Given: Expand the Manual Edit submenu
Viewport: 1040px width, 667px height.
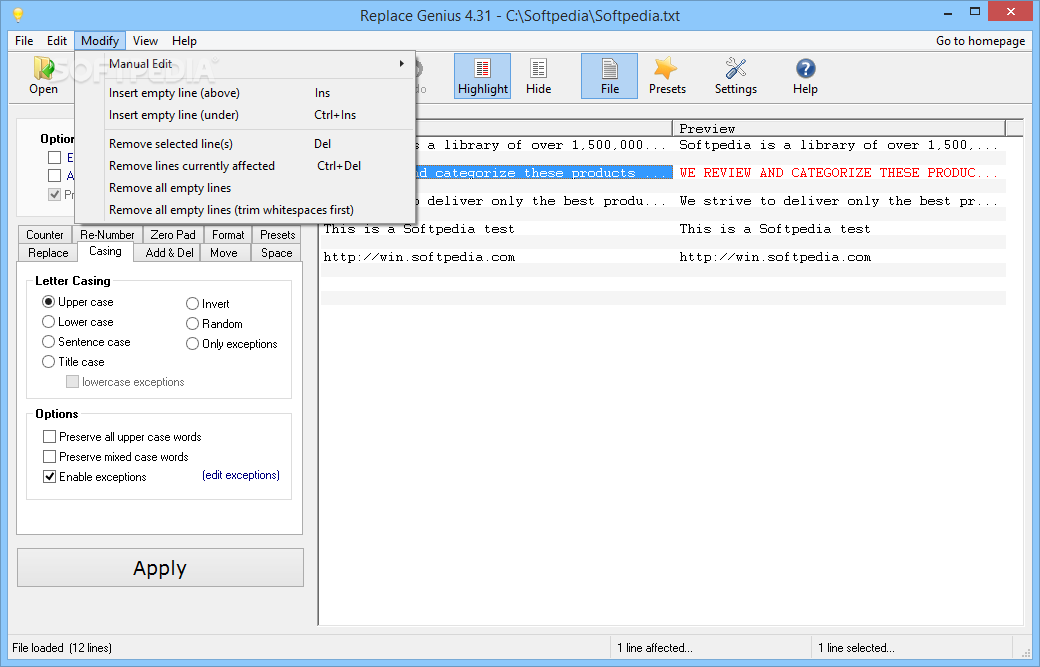Looking at the screenshot, I should (x=245, y=64).
